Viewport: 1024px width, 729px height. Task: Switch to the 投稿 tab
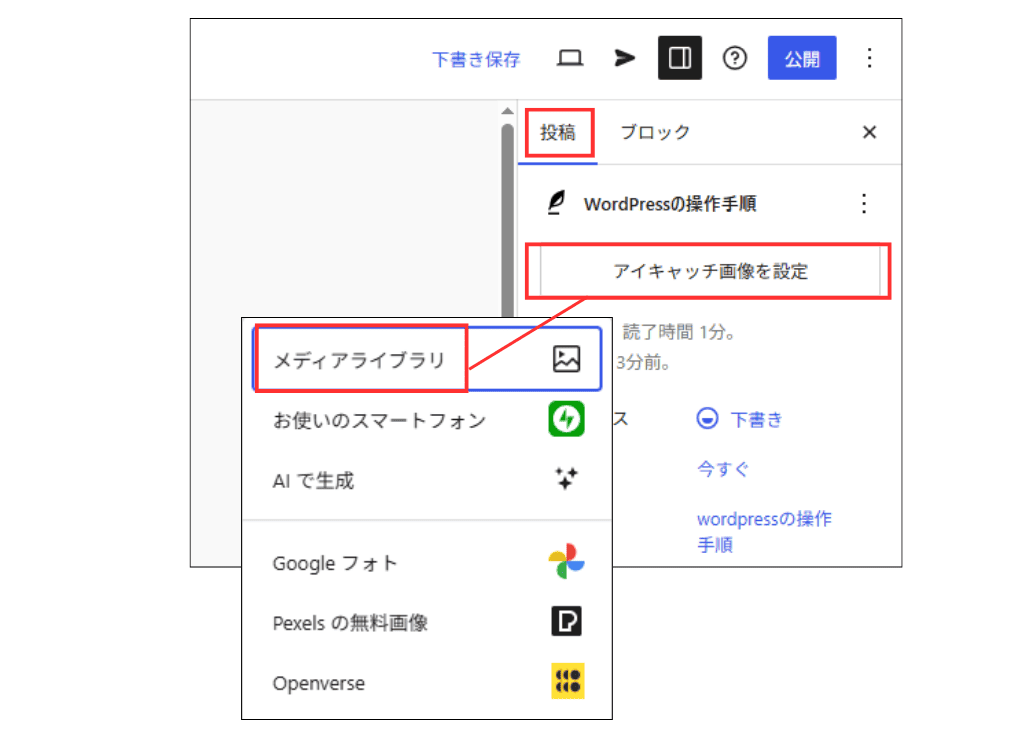point(558,131)
